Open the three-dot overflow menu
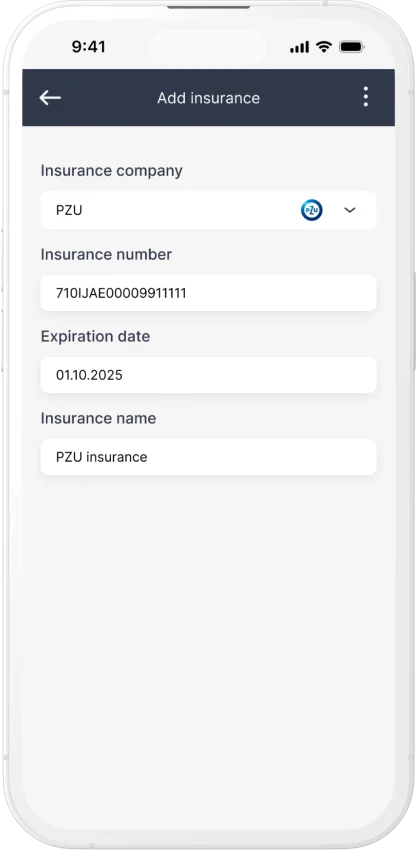This screenshot has width=416, height=850. 366,96
